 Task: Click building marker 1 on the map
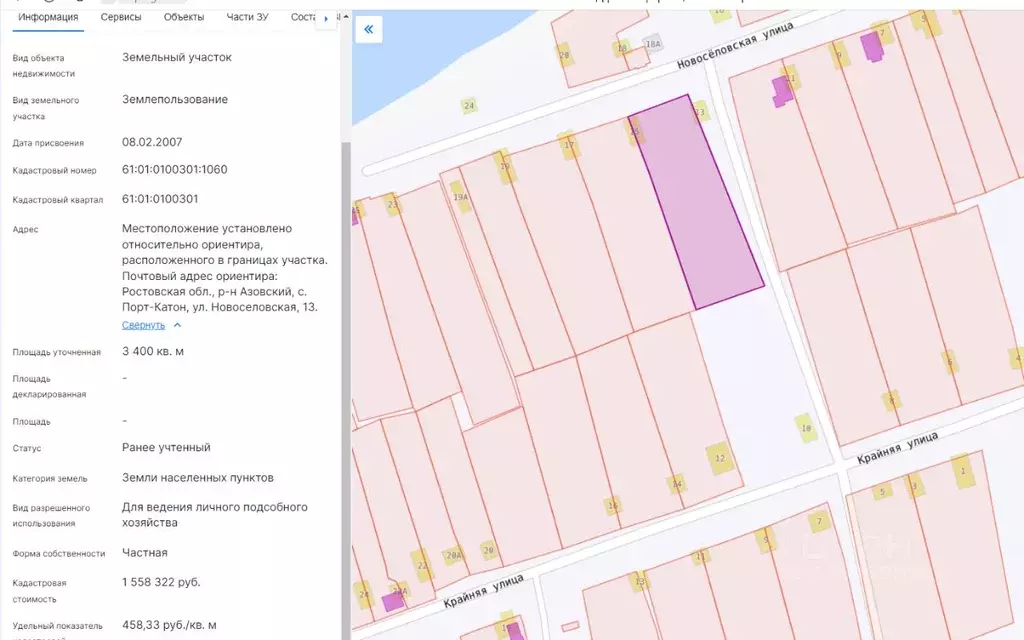(963, 471)
